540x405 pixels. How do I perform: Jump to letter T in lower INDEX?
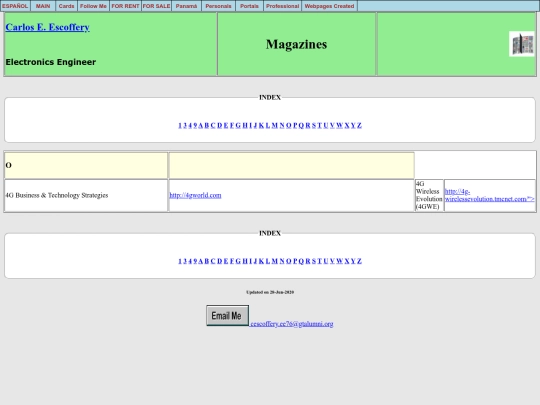[320, 261]
